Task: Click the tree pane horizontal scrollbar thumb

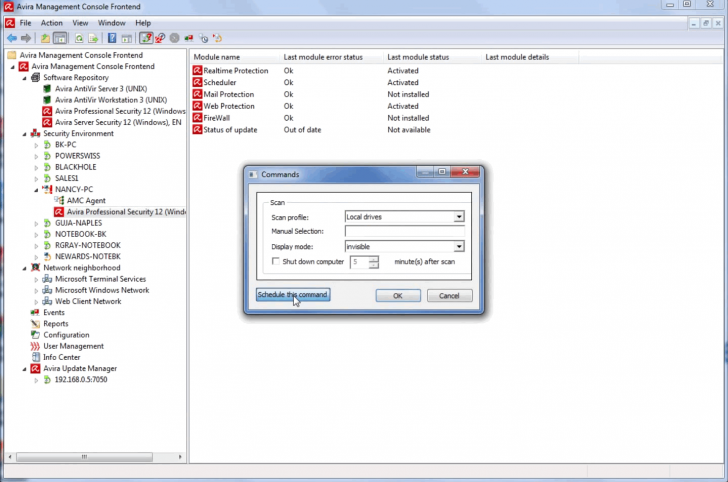Action: [x=84, y=457]
